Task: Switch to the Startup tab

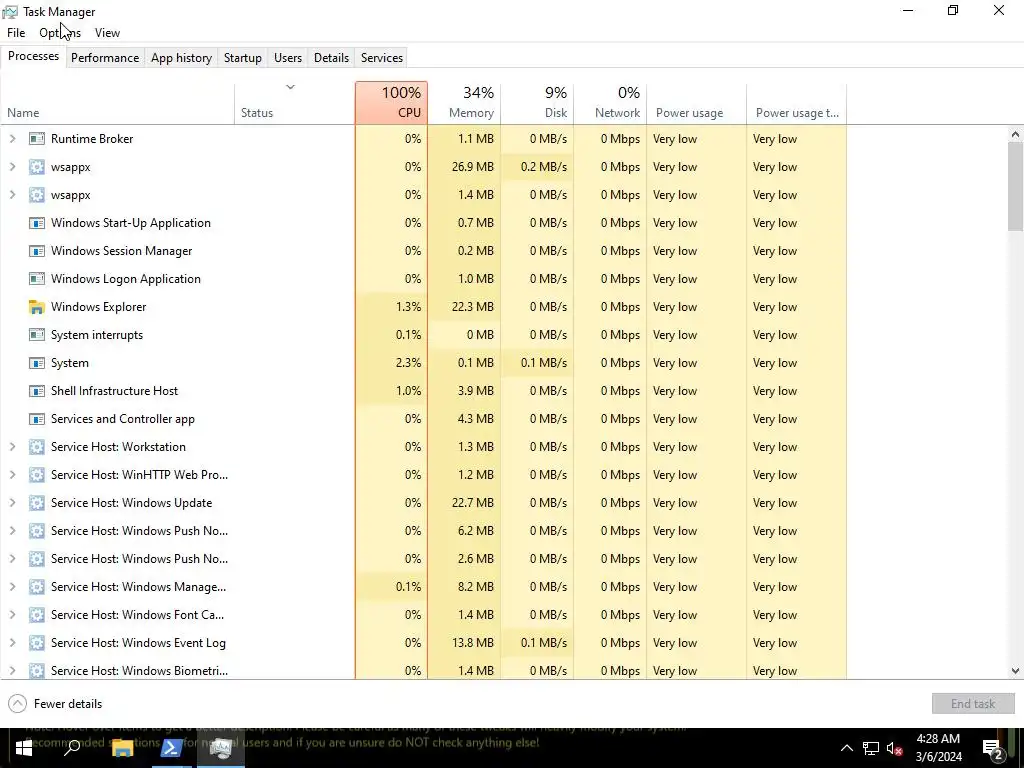Action: point(242,57)
